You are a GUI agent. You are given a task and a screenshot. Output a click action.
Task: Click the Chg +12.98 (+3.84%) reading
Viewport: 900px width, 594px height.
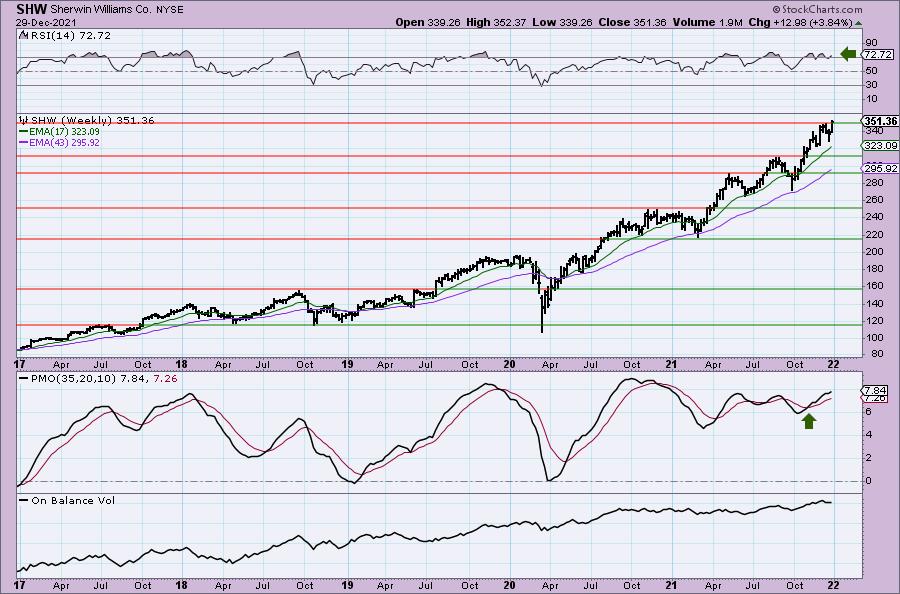coord(801,22)
